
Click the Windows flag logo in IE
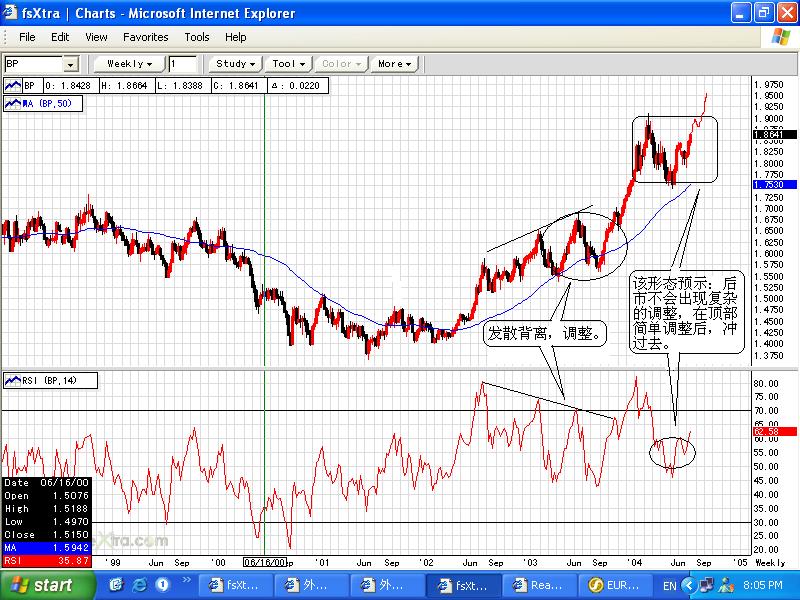pyautogui.click(x=781, y=37)
